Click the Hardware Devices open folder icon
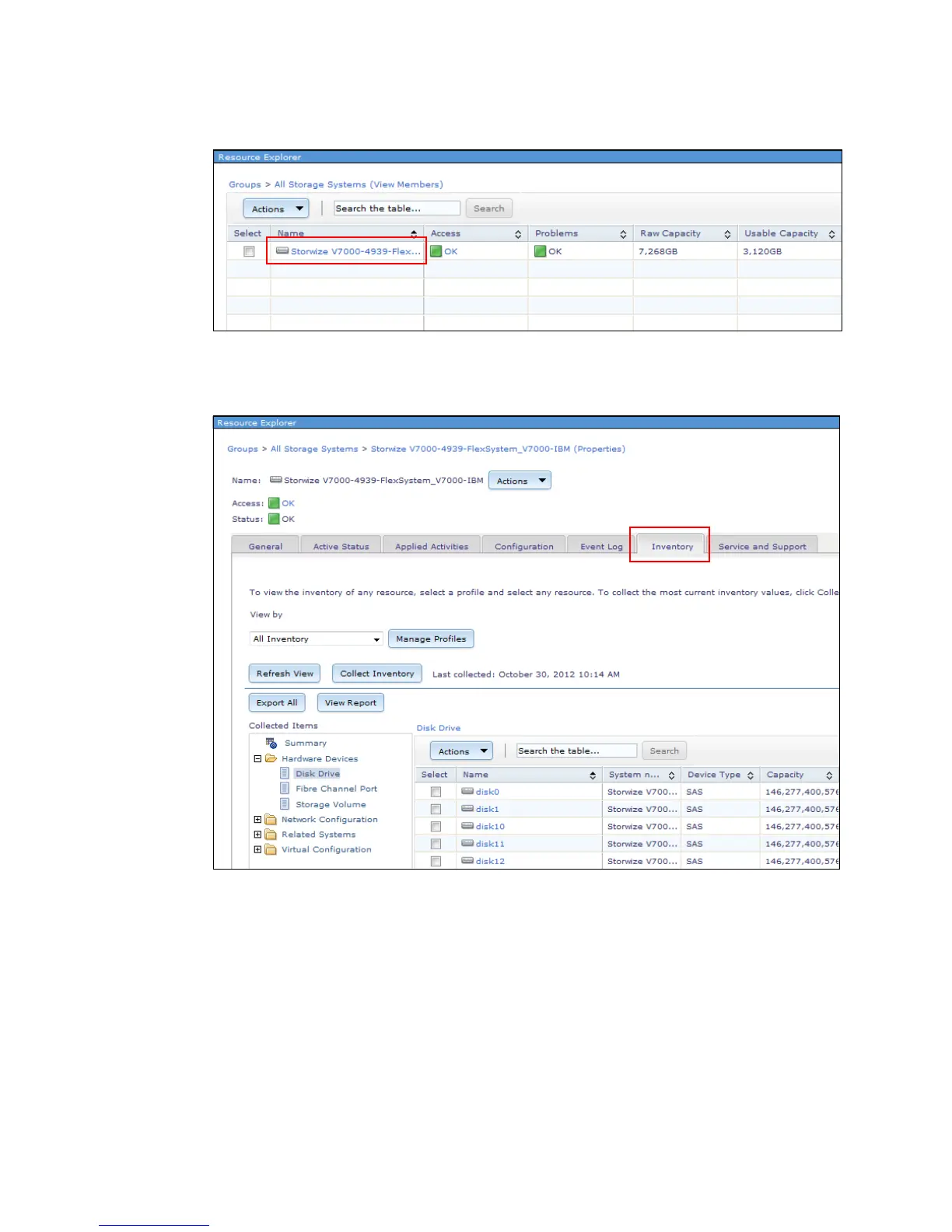The width and height of the screenshot is (952, 1232). (x=271, y=758)
